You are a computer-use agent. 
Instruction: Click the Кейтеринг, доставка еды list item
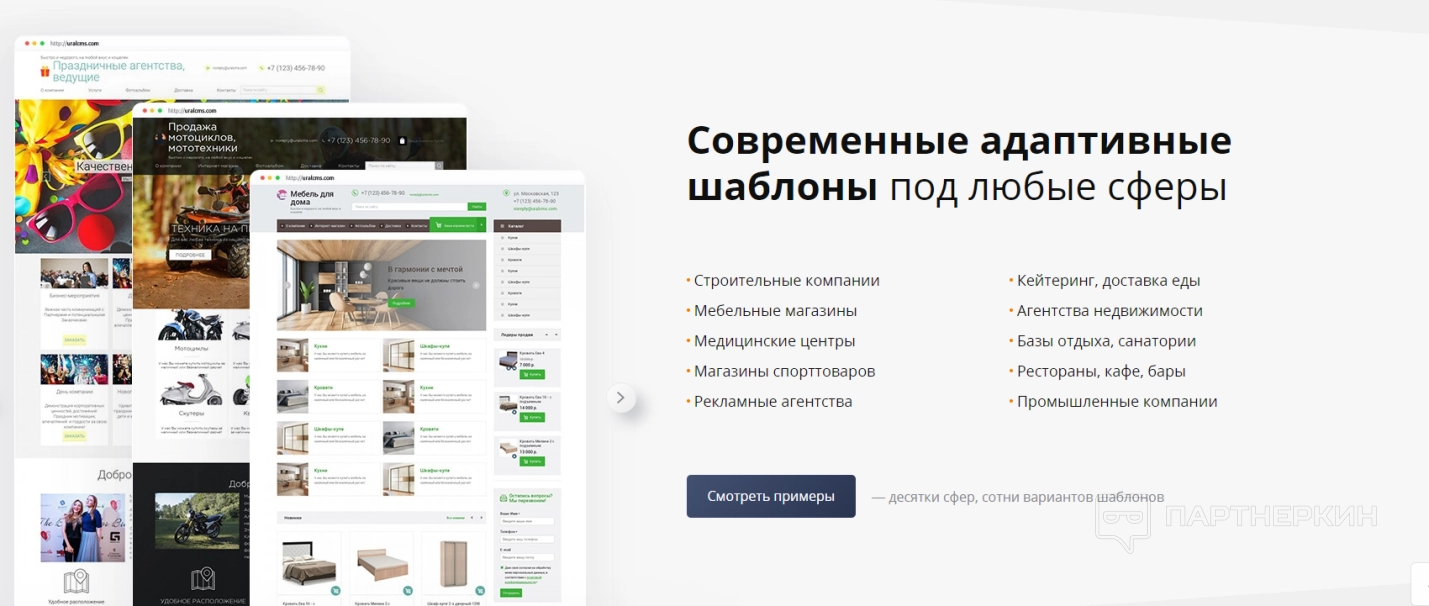click(1108, 281)
